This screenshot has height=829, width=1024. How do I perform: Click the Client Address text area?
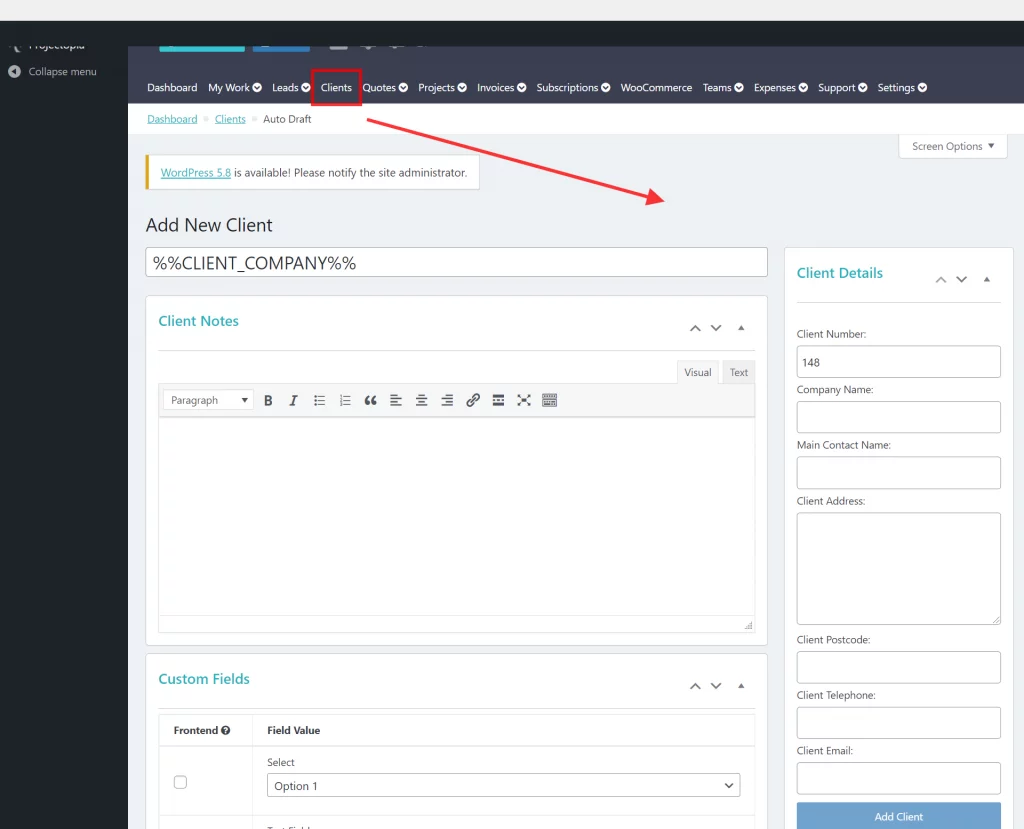pyautogui.click(x=899, y=568)
